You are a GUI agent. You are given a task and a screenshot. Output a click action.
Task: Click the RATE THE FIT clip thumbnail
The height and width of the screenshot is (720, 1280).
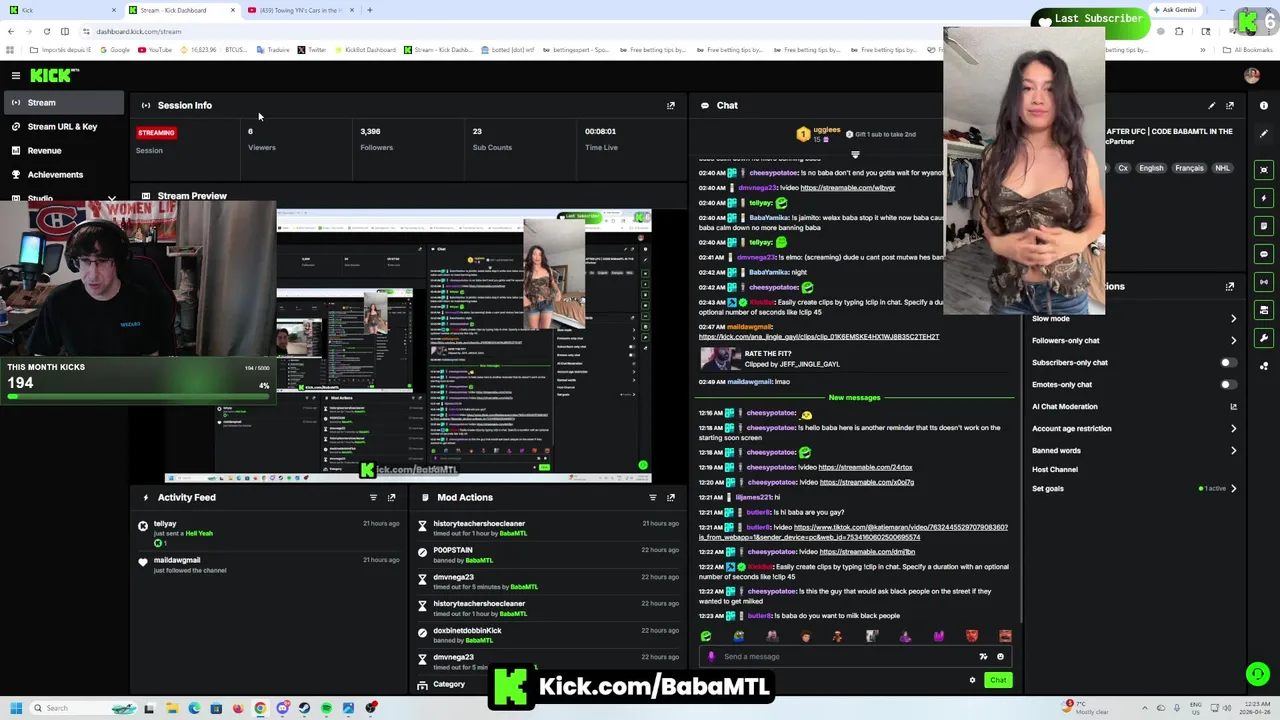click(x=720, y=359)
